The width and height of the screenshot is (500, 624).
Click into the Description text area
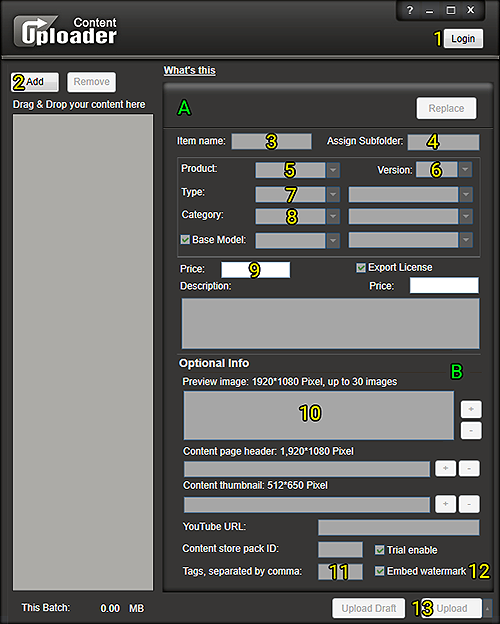(330, 324)
